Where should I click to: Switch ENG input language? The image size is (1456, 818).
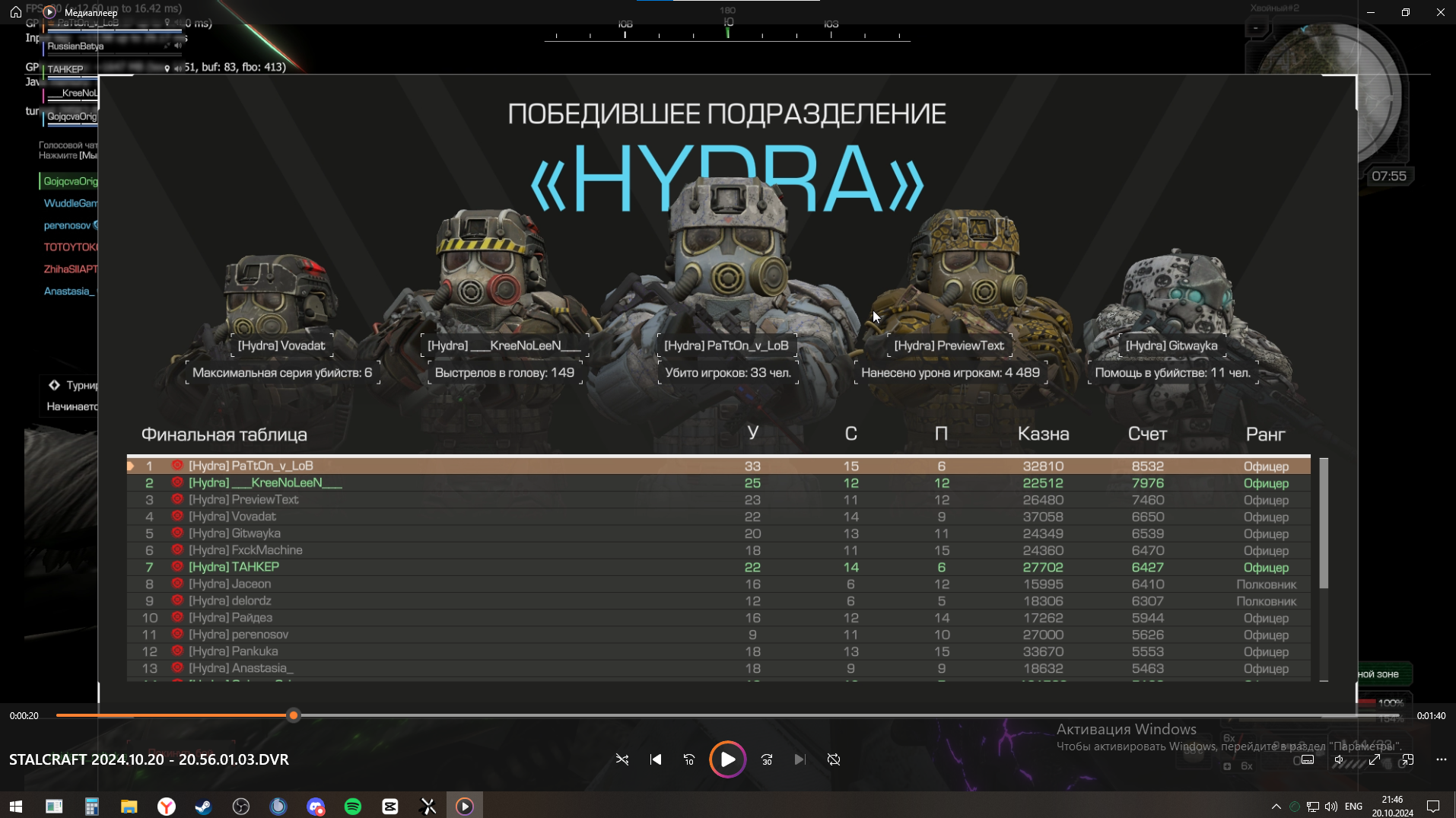[1354, 807]
